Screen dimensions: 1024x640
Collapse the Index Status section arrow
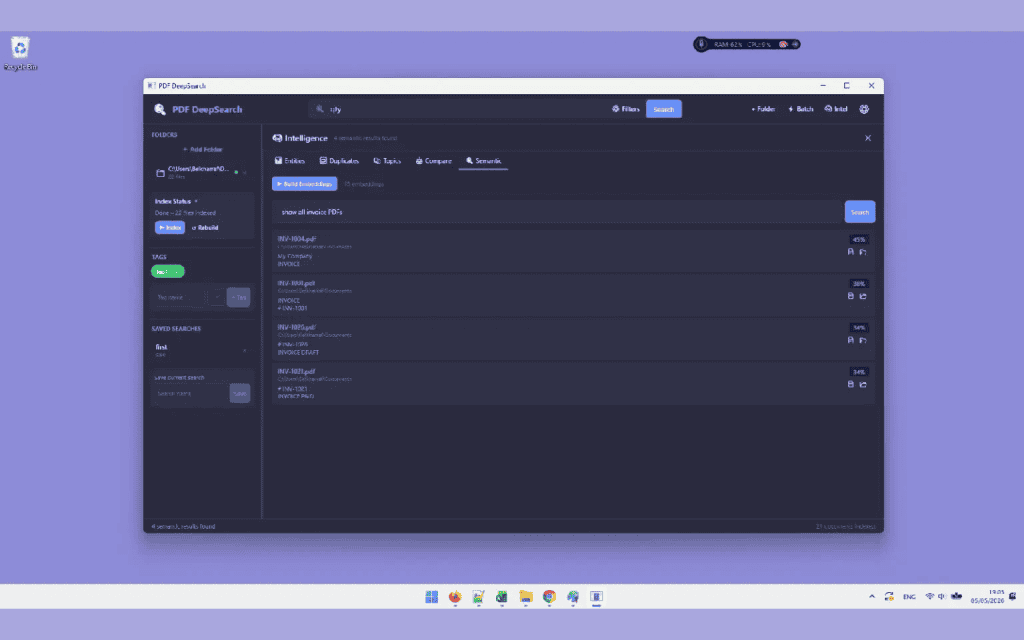(196, 201)
